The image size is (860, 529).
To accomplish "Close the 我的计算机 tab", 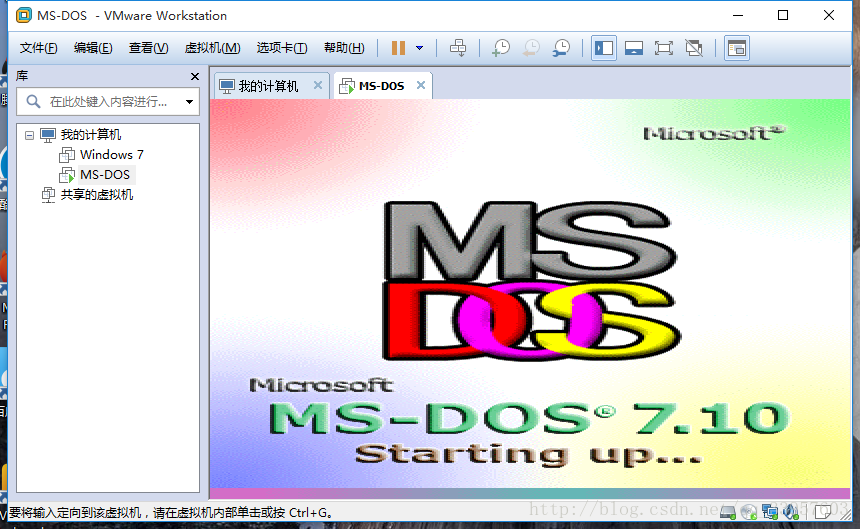I will [x=318, y=85].
